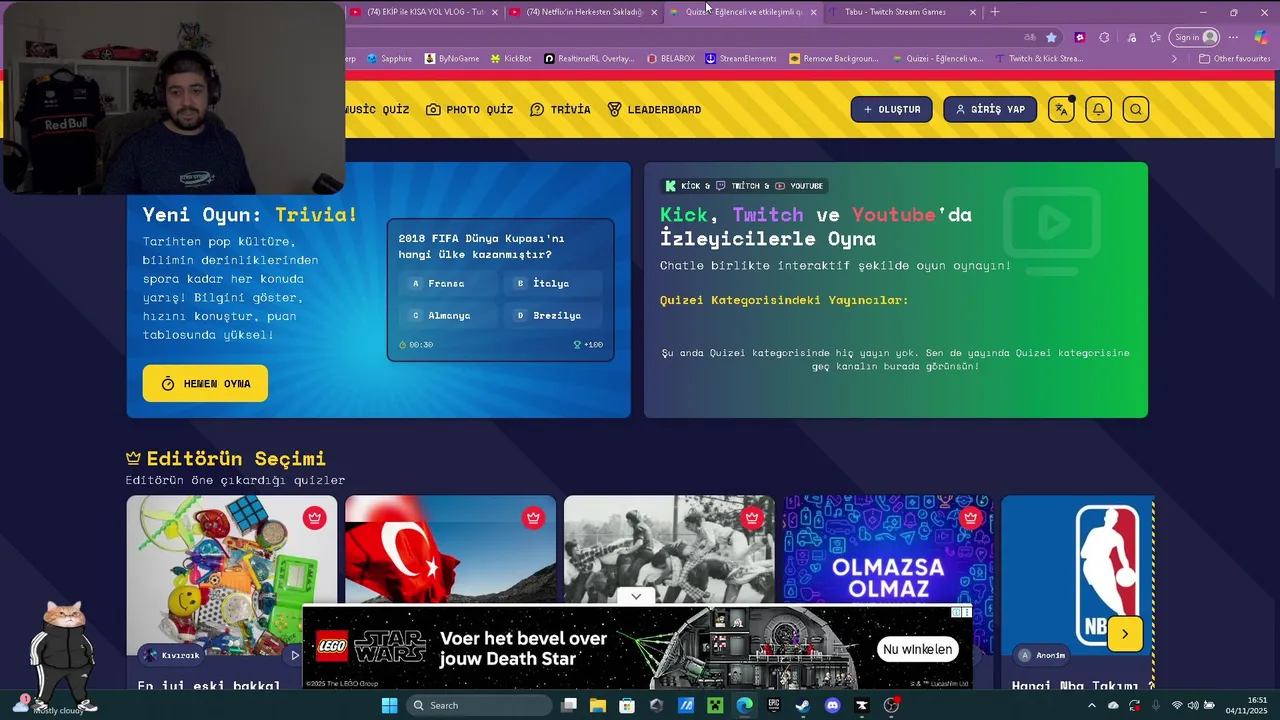Open Discord from the taskbar
Screen dimensions: 1280x720
[x=832, y=705]
